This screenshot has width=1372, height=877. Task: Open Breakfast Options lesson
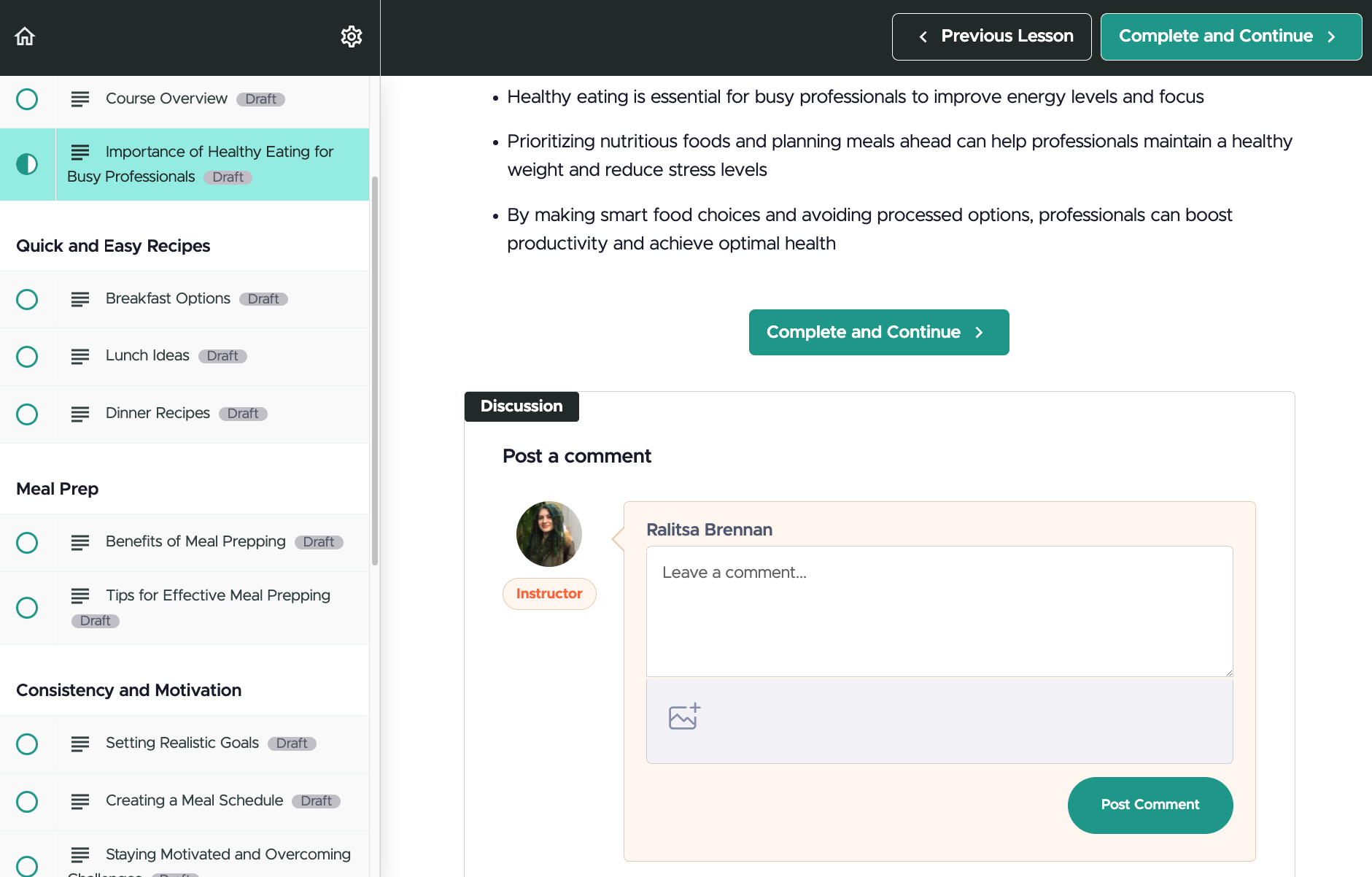(168, 298)
